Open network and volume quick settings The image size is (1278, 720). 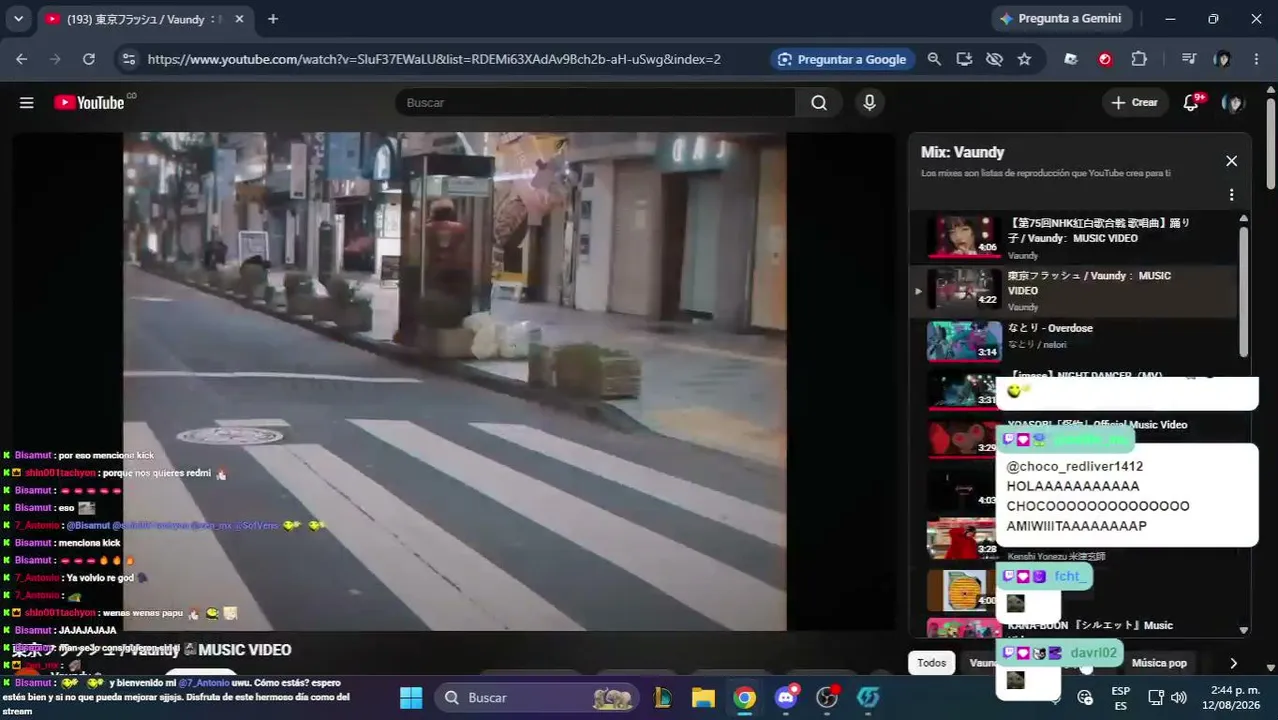pos(1167,697)
